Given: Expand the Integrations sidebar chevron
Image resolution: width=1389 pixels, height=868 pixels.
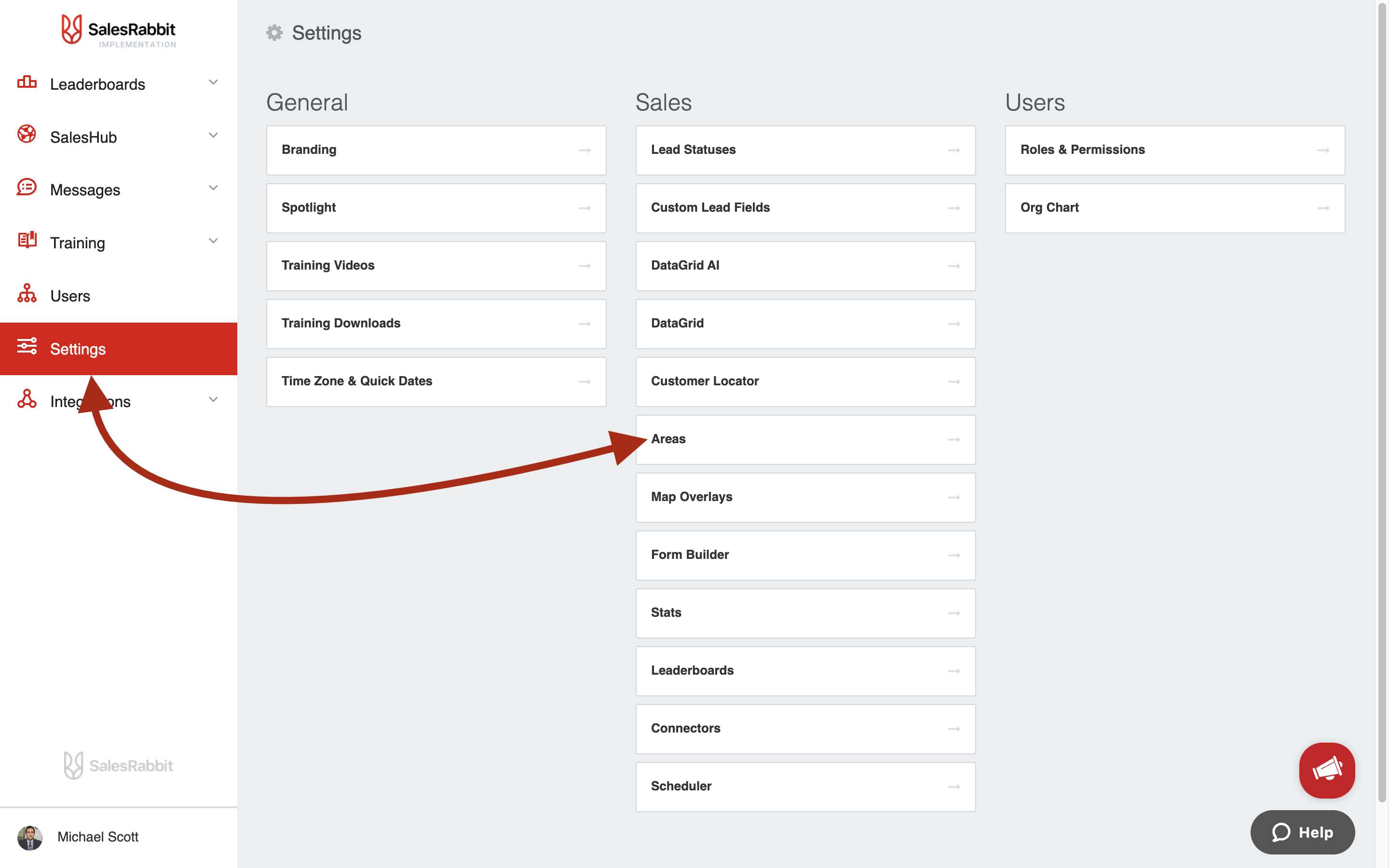Looking at the screenshot, I should pyautogui.click(x=213, y=400).
